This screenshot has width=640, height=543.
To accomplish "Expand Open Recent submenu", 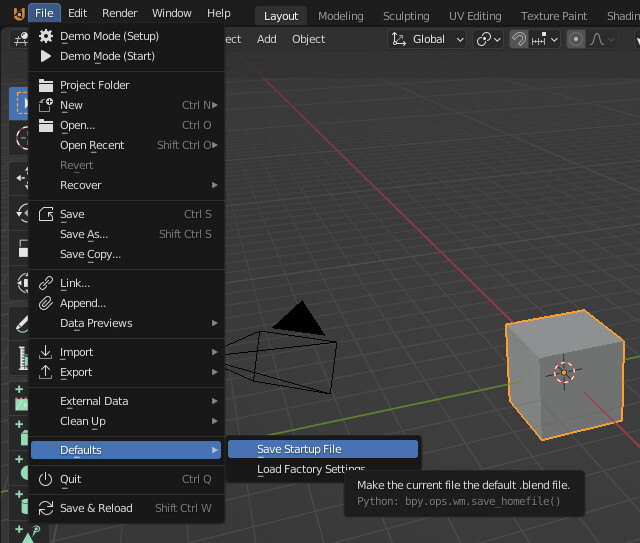I will click(127, 145).
